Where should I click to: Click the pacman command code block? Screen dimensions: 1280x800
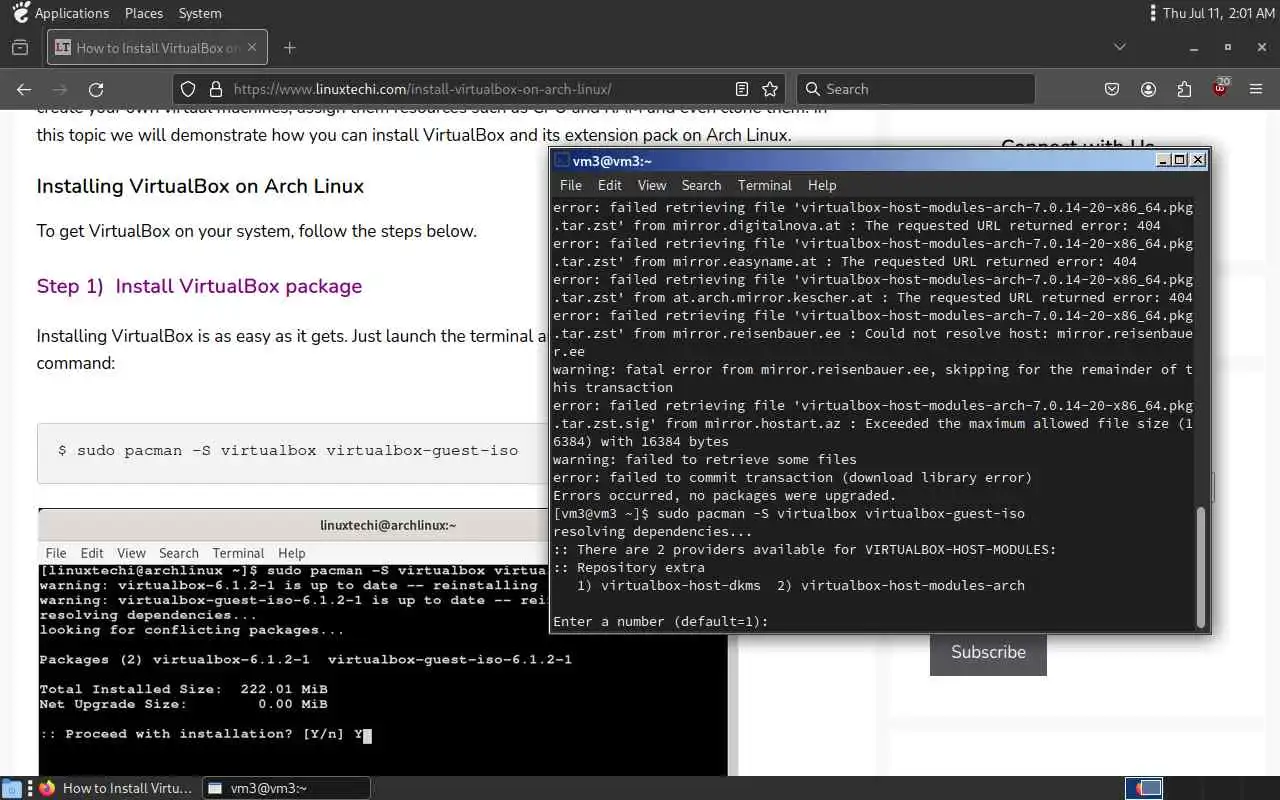(293, 453)
